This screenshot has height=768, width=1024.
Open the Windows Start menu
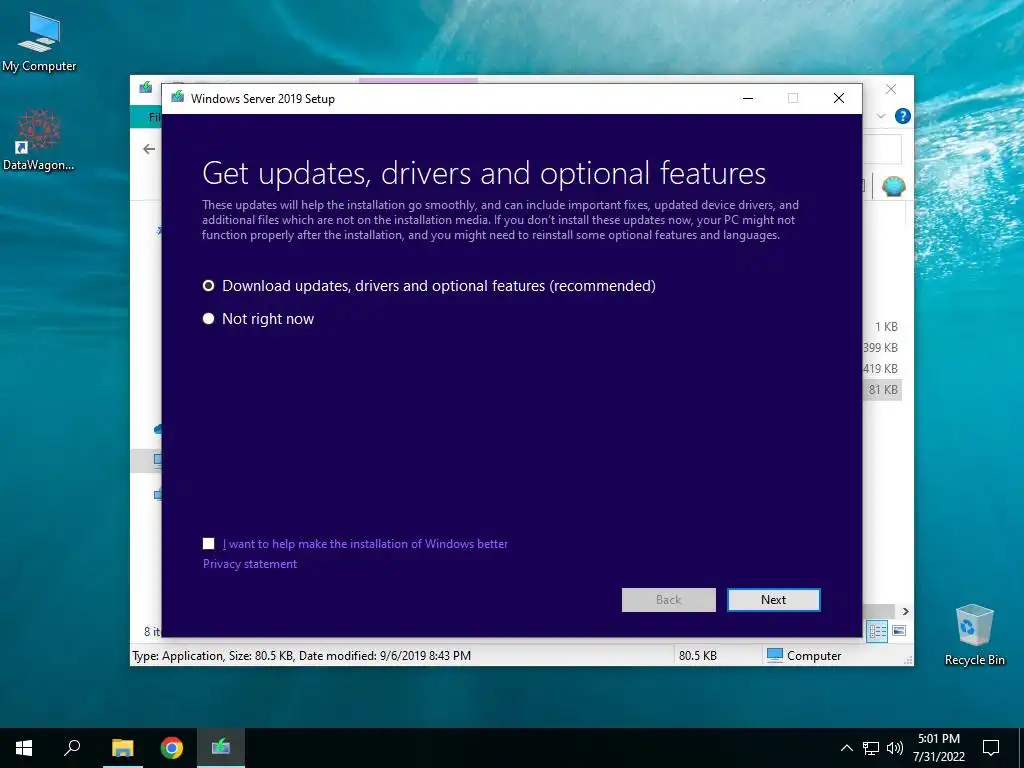tap(24, 748)
